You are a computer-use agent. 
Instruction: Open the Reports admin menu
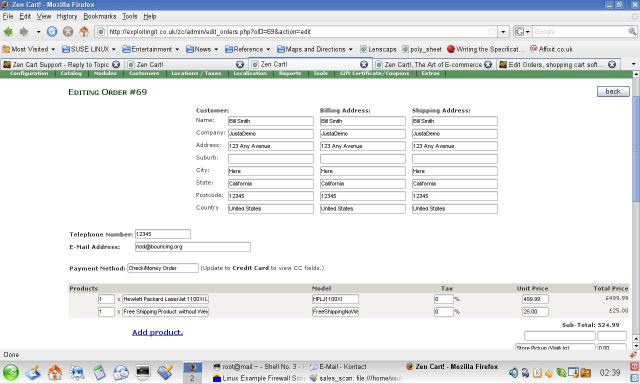click(290, 73)
